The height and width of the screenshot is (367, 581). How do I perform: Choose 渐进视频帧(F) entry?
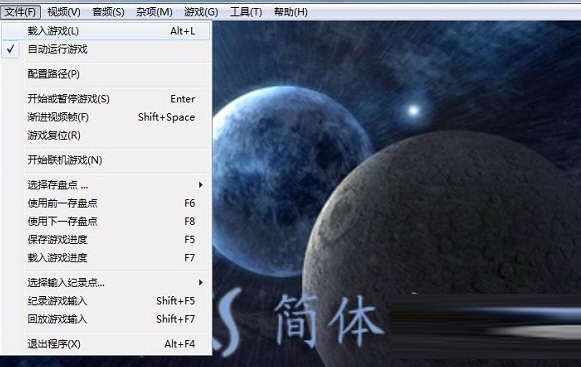(106, 117)
